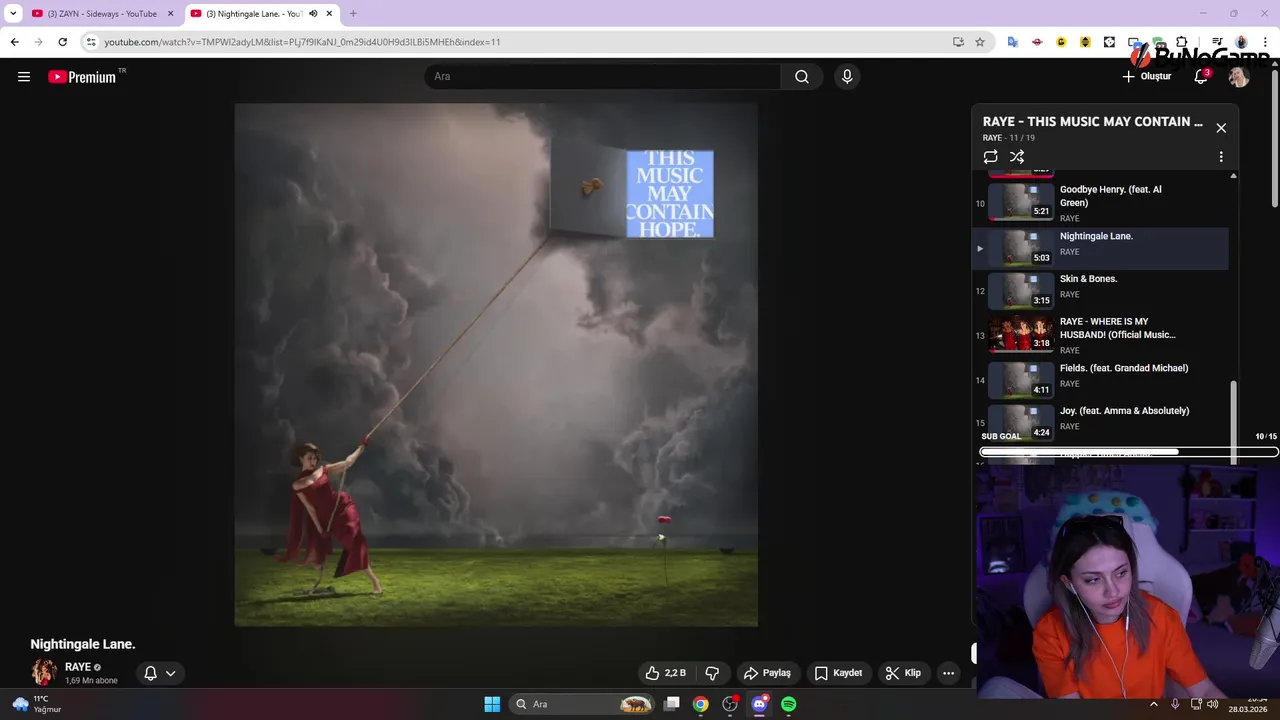Open the YouTube hamburger guide menu
Viewport: 1280px width, 720px height.
tap(24, 77)
